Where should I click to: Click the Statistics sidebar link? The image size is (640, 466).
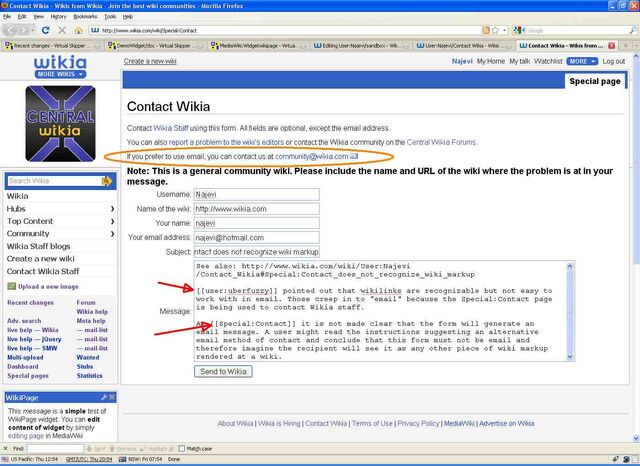coord(89,375)
